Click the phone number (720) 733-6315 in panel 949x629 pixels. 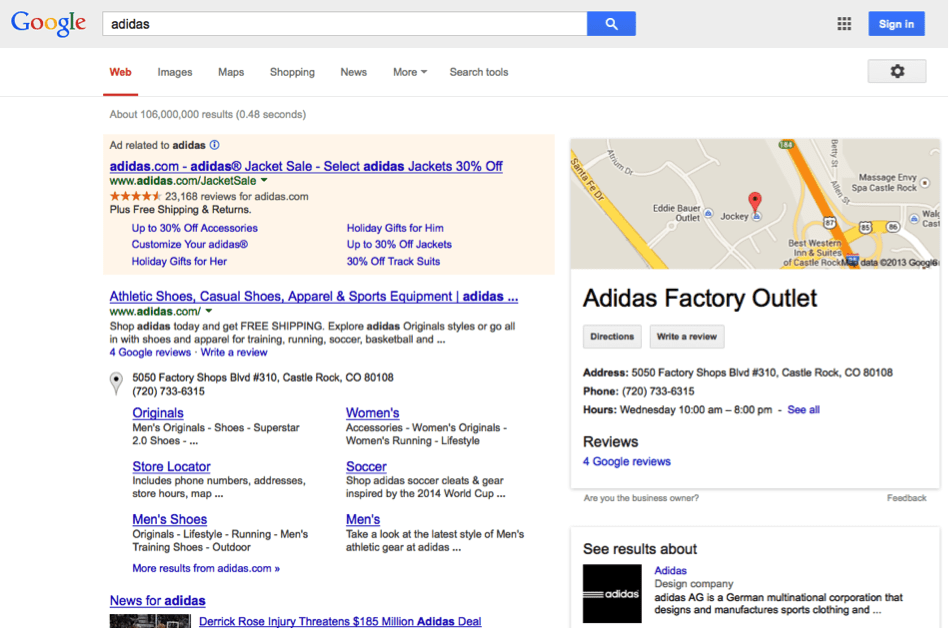pyautogui.click(x=658, y=391)
